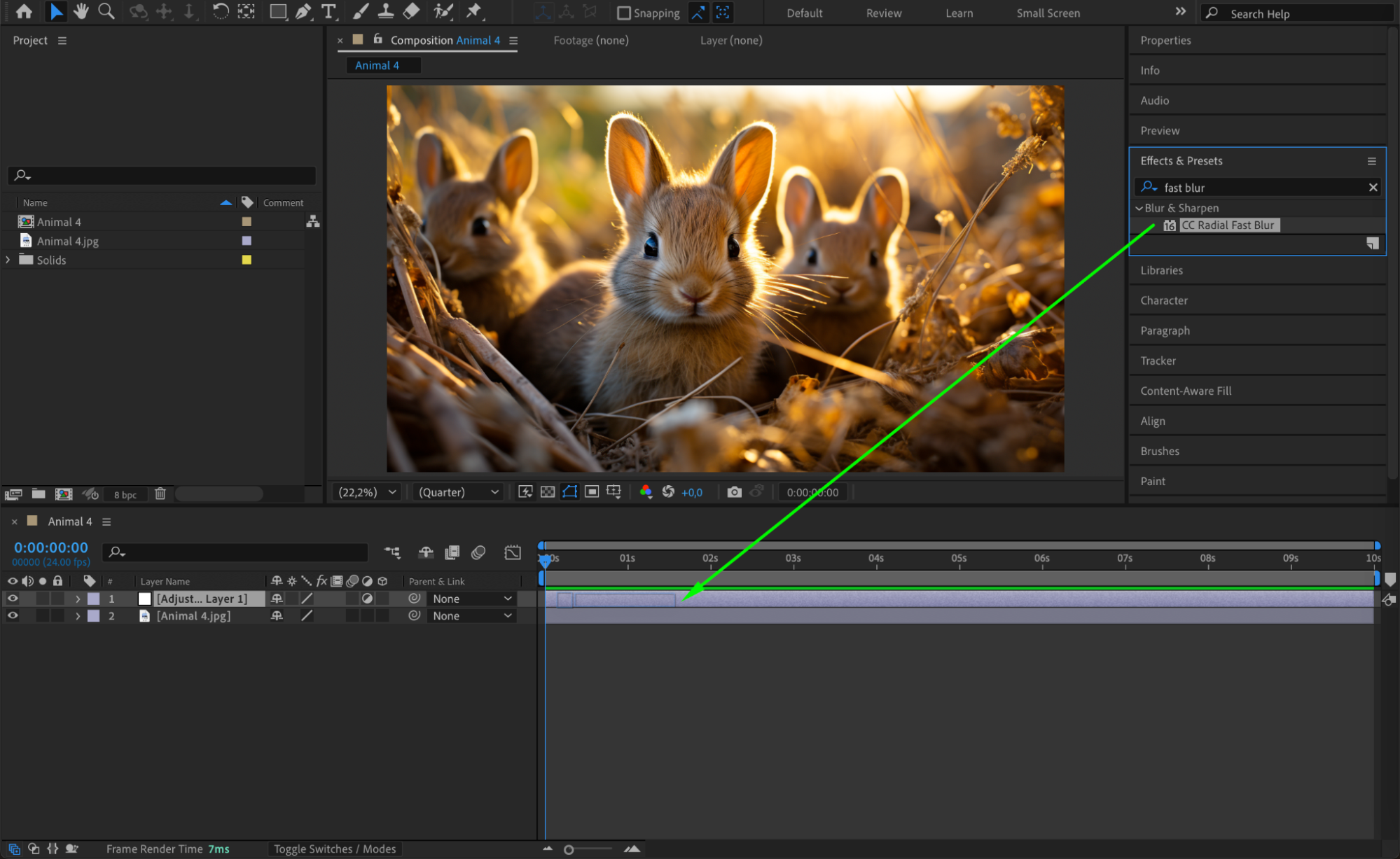Open the 22,2% magnification dropdown

pyautogui.click(x=368, y=492)
